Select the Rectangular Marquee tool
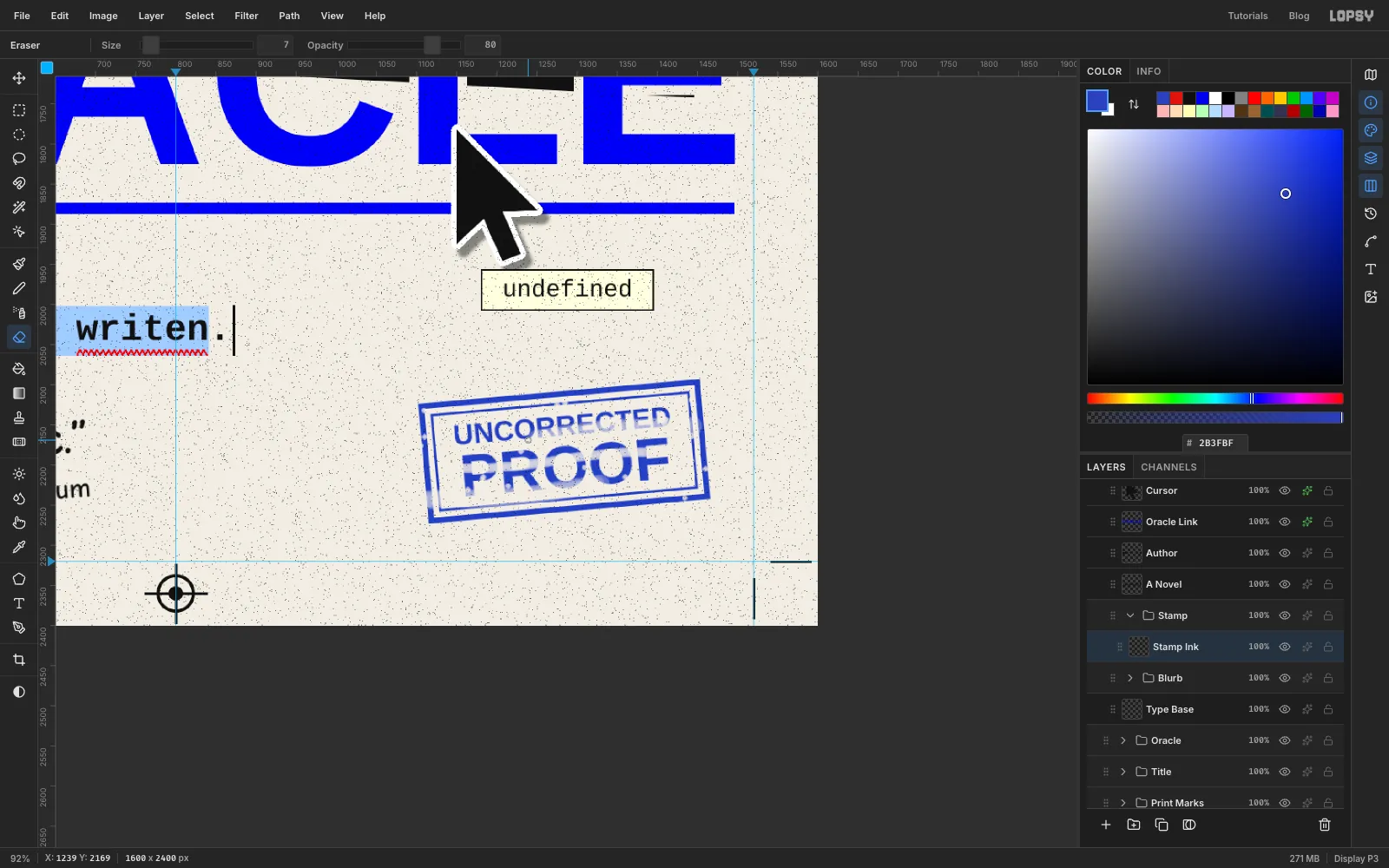The width and height of the screenshot is (1389, 868). pos(19,110)
